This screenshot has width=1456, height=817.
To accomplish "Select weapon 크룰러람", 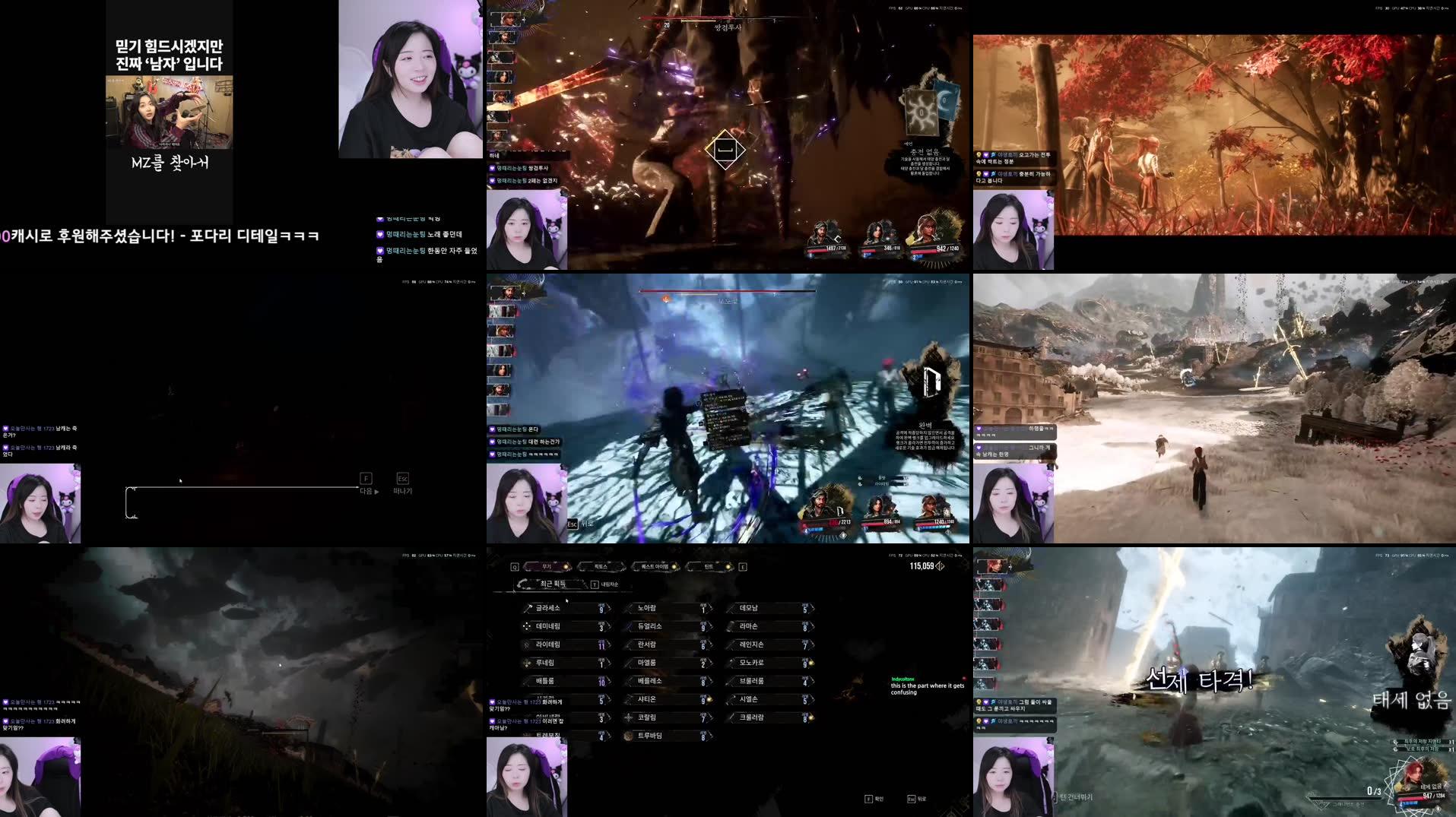I will click(x=769, y=717).
